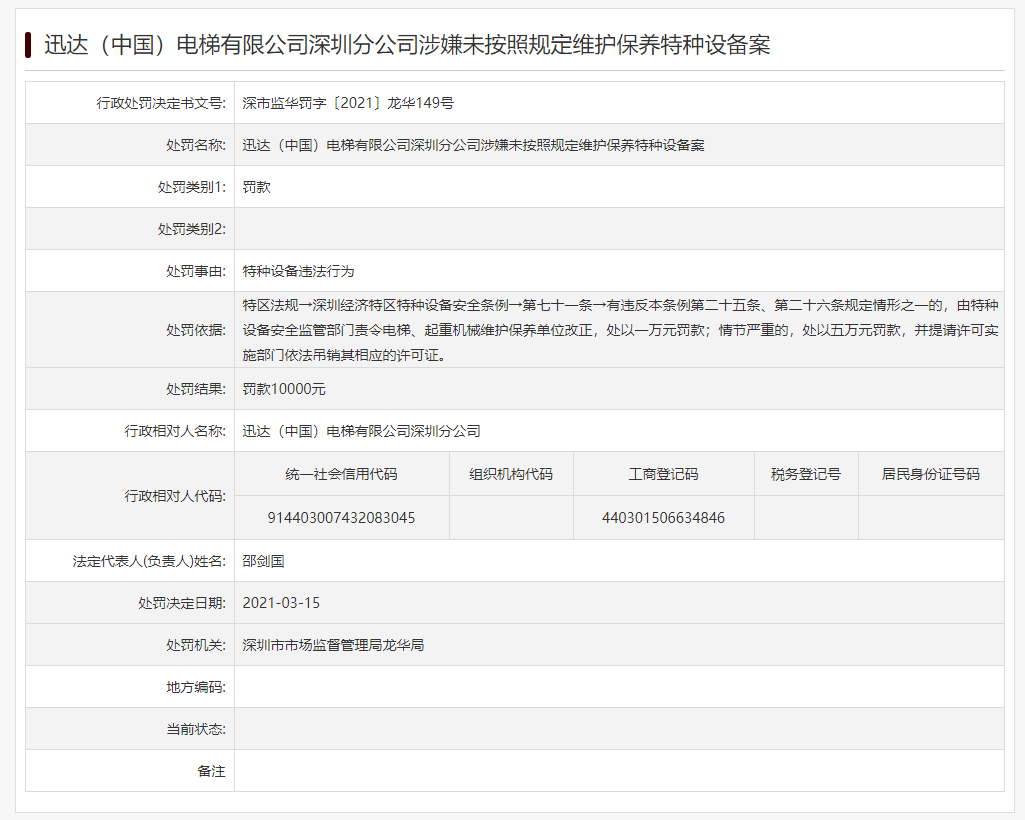Select the label 处罚依据
This screenshot has width=1025, height=820.
click(195, 330)
